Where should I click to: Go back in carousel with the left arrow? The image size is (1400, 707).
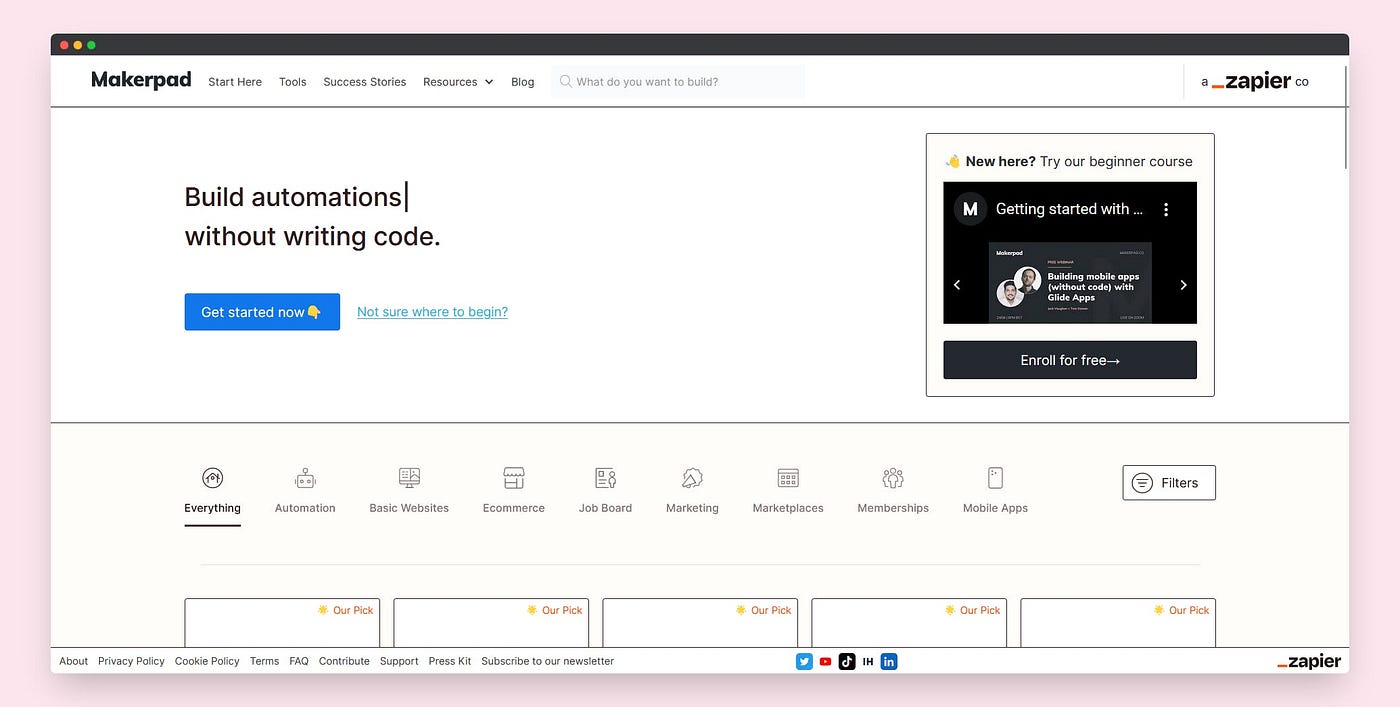coord(957,285)
